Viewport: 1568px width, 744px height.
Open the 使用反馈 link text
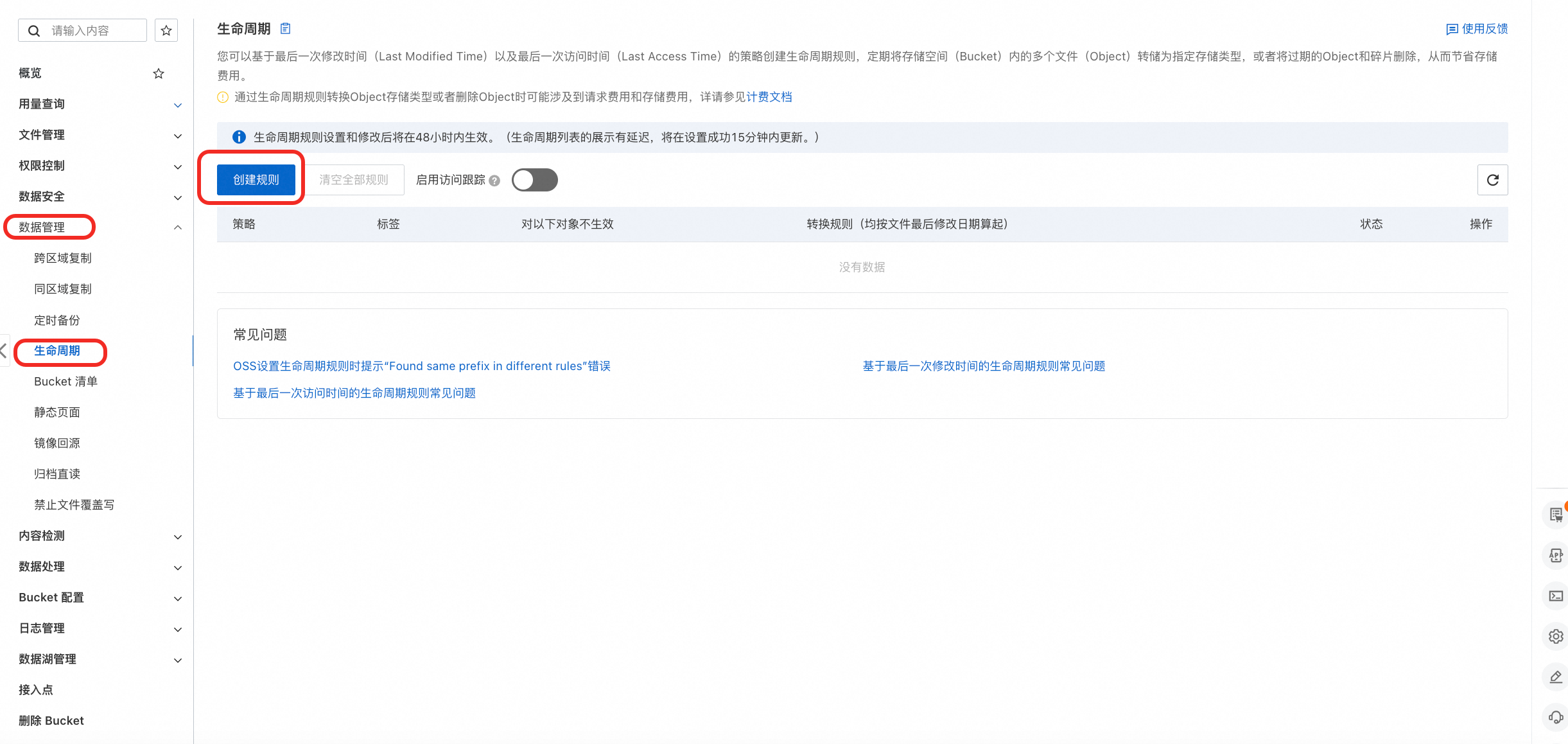point(1485,29)
